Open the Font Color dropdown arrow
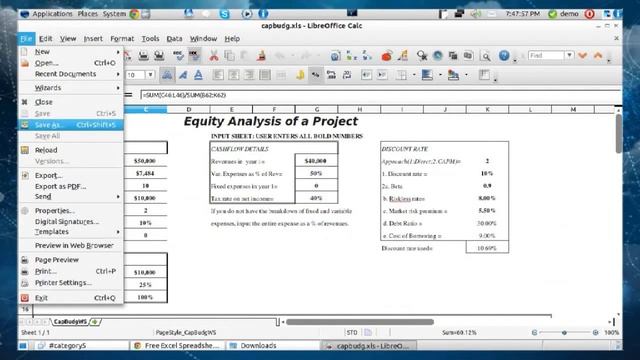Image resolution: width=640 pixels, height=360 pixels. pos(466,75)
